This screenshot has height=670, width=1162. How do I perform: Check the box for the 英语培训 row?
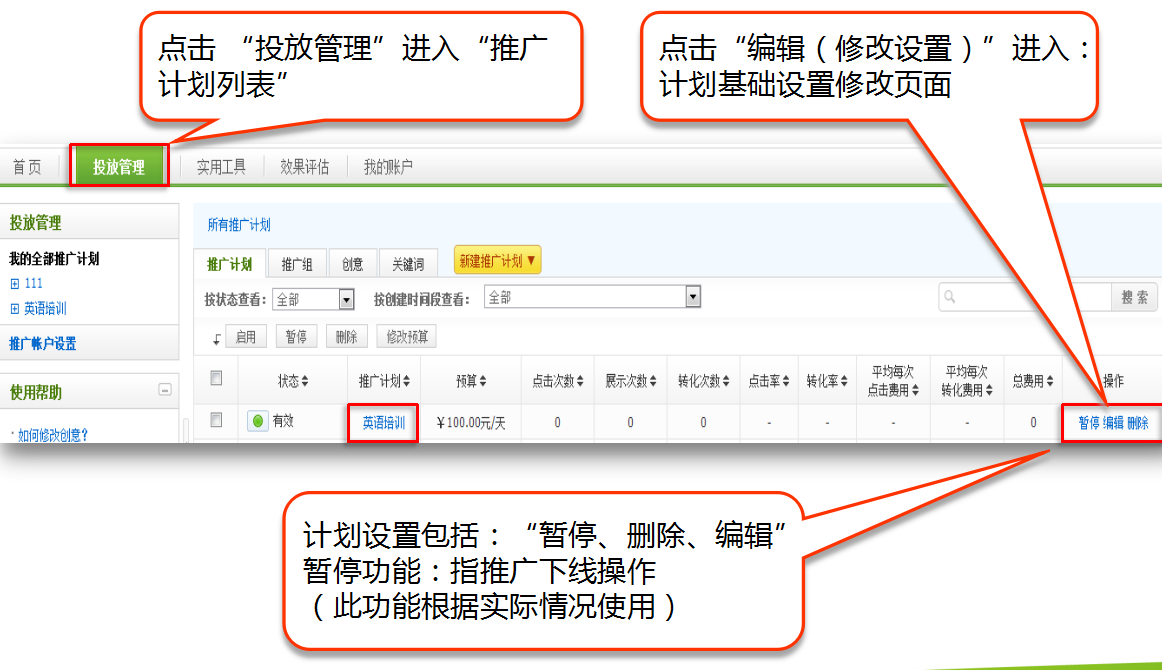(215, 421)
